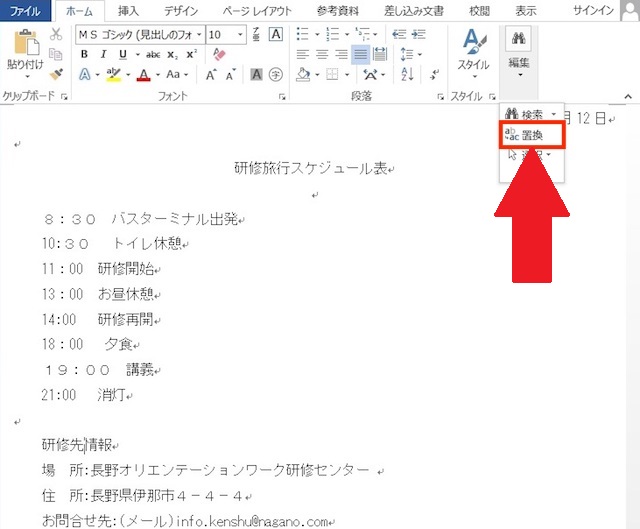Click the Phonetic Guide (ruby) icon
The height and width of the screenshot is (529, 640).
pos(256,34)
